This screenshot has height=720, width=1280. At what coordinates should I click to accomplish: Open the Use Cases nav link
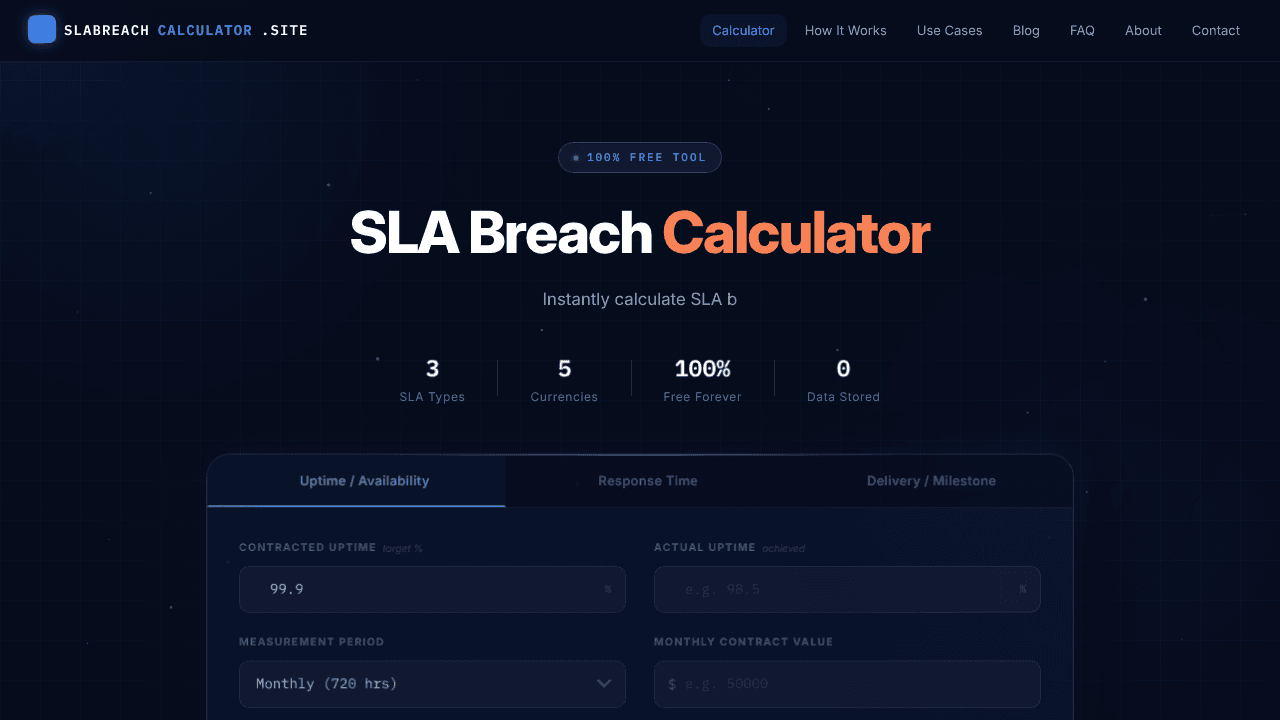[x=950, y=30]
